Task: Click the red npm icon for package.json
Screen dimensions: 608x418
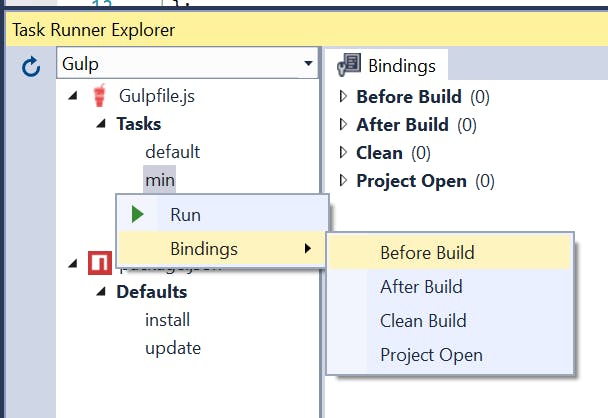Action: pyautogui.click(x=100, y=263)
